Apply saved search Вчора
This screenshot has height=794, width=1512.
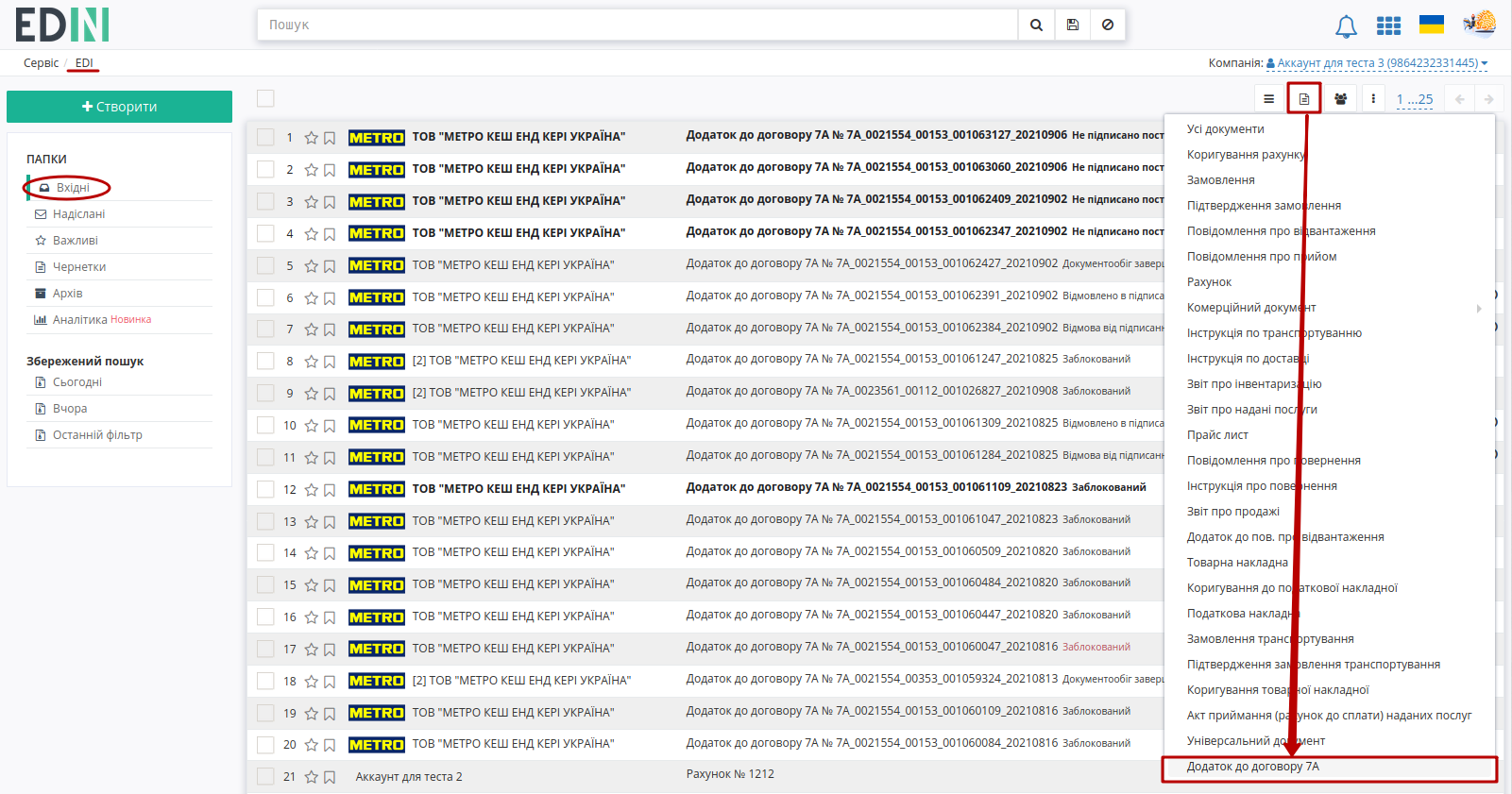pos(69,409)
